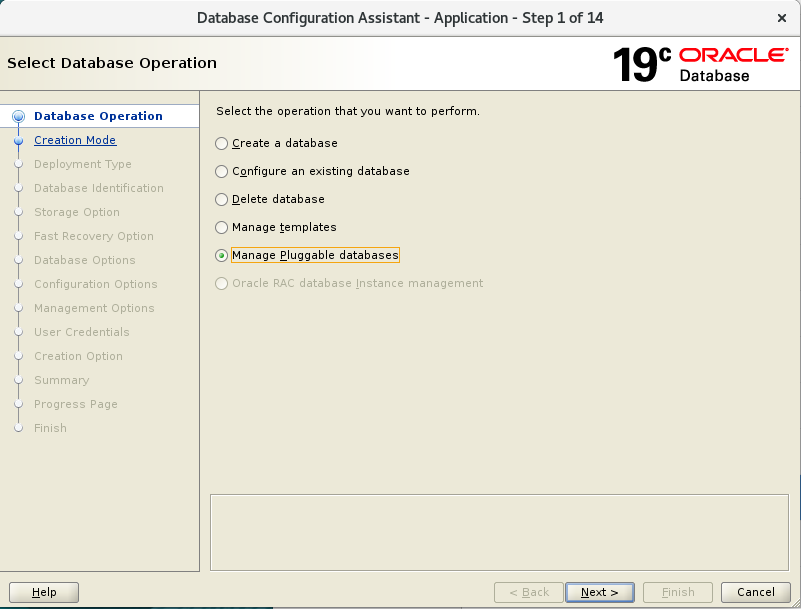Click the 'Select the operation that you want to perform' text
Viewport: 801px width, 609px height.
coord(348,111)
